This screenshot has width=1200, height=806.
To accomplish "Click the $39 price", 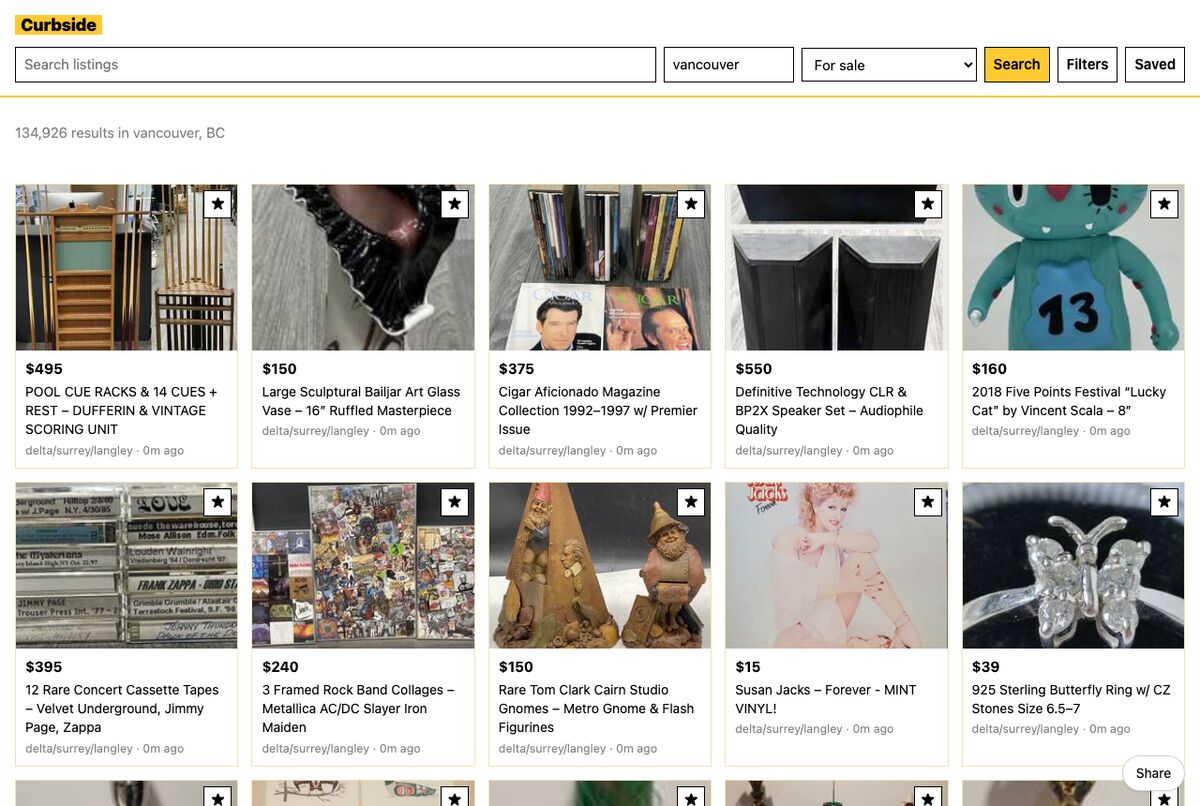I will pos(985,666).
